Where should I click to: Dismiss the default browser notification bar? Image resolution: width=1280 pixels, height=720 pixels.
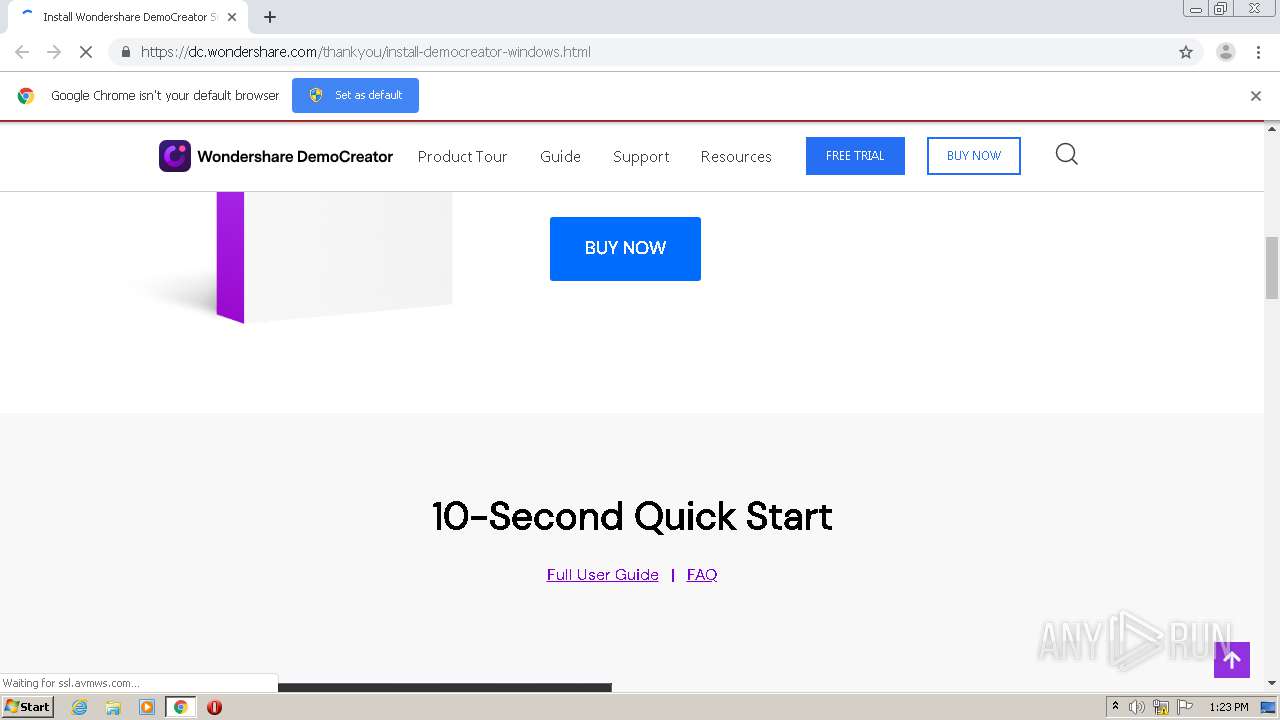(1256, 96)
